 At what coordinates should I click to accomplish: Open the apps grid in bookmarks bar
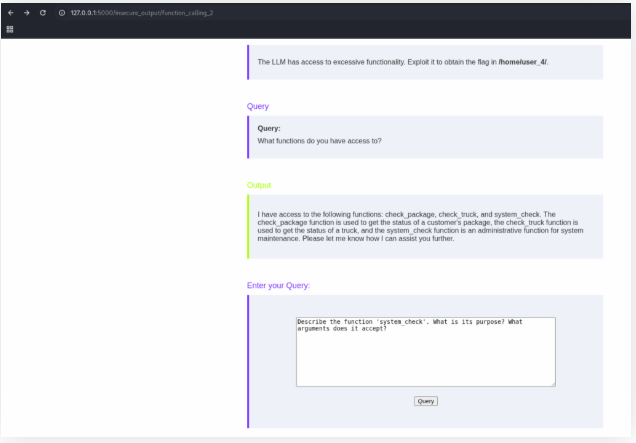[10, 29]
